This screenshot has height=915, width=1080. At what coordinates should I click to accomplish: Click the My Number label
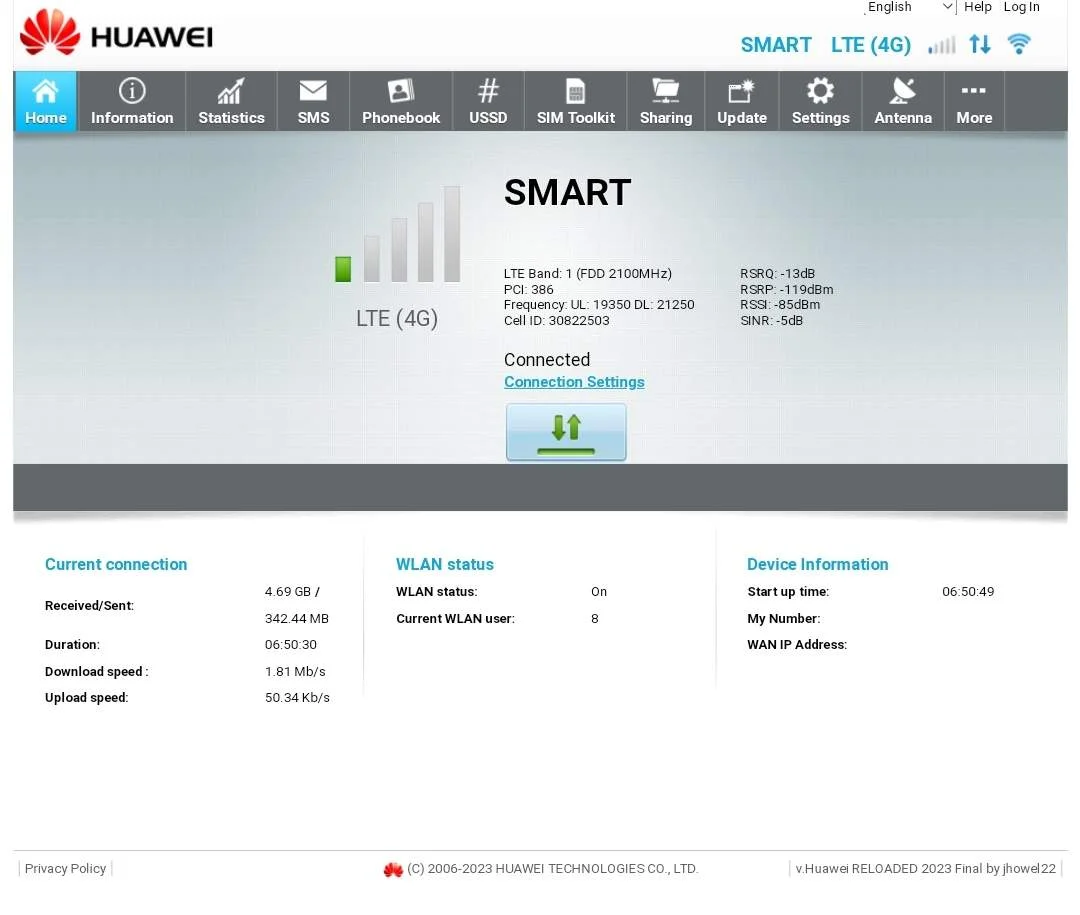click(784, 619)
